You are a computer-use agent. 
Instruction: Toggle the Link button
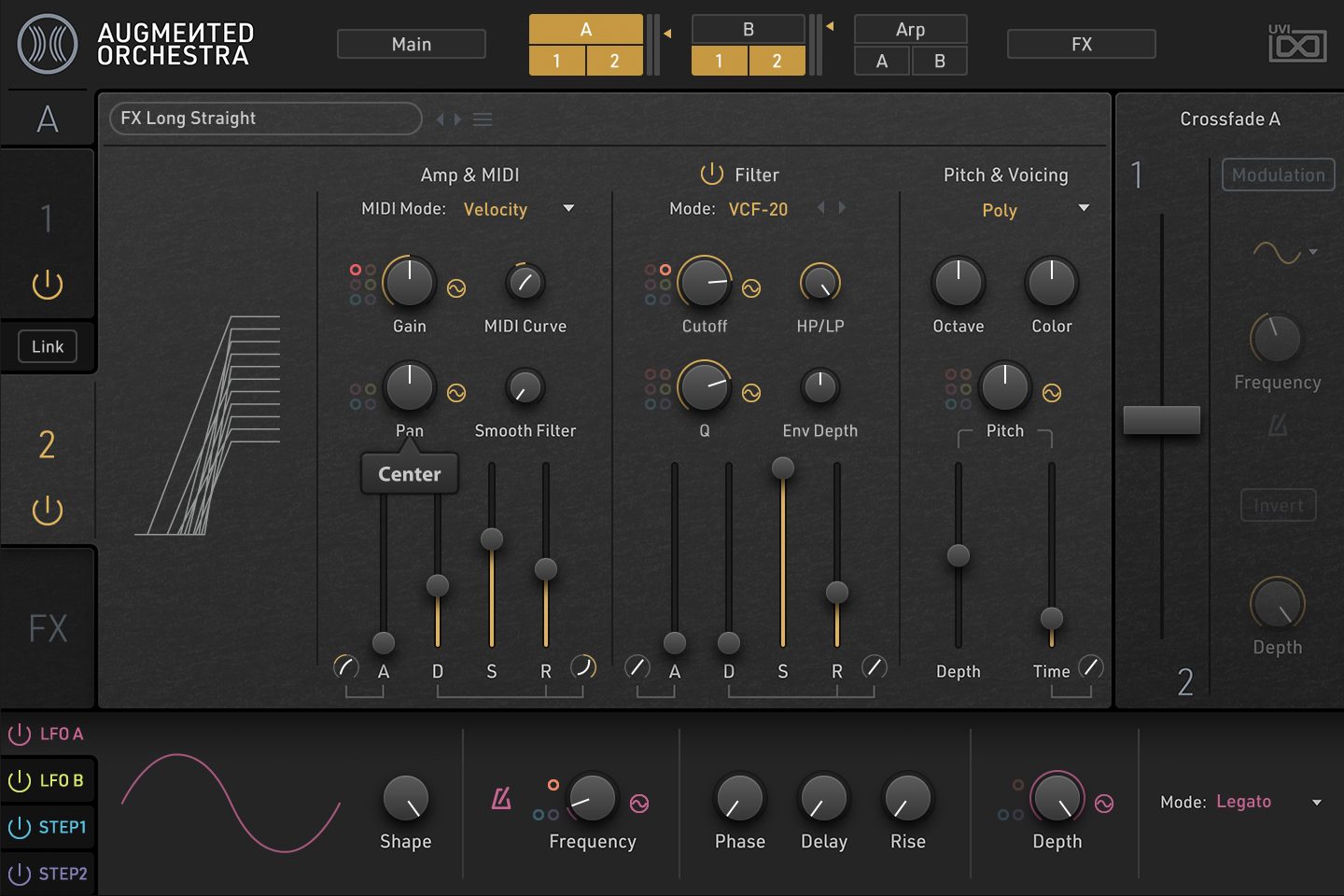pyautogui.click(x=48, y=346)
